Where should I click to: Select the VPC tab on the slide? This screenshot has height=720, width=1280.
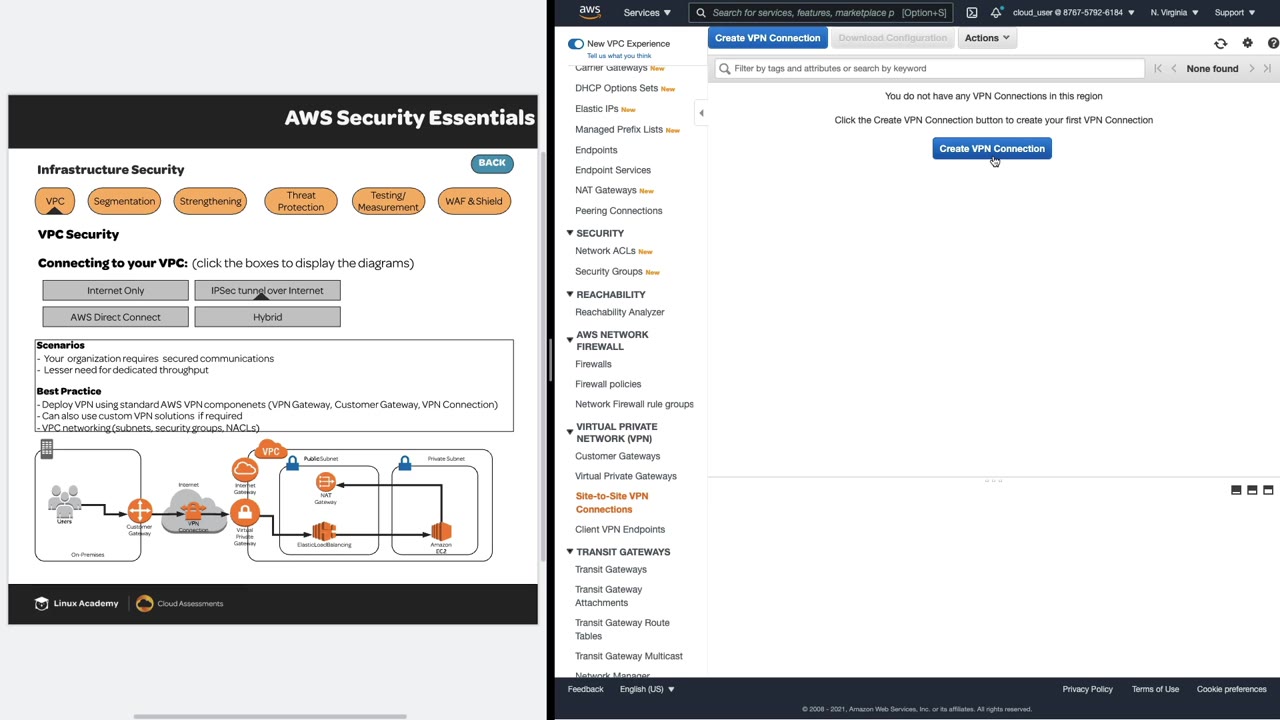(x=55, y=201)
